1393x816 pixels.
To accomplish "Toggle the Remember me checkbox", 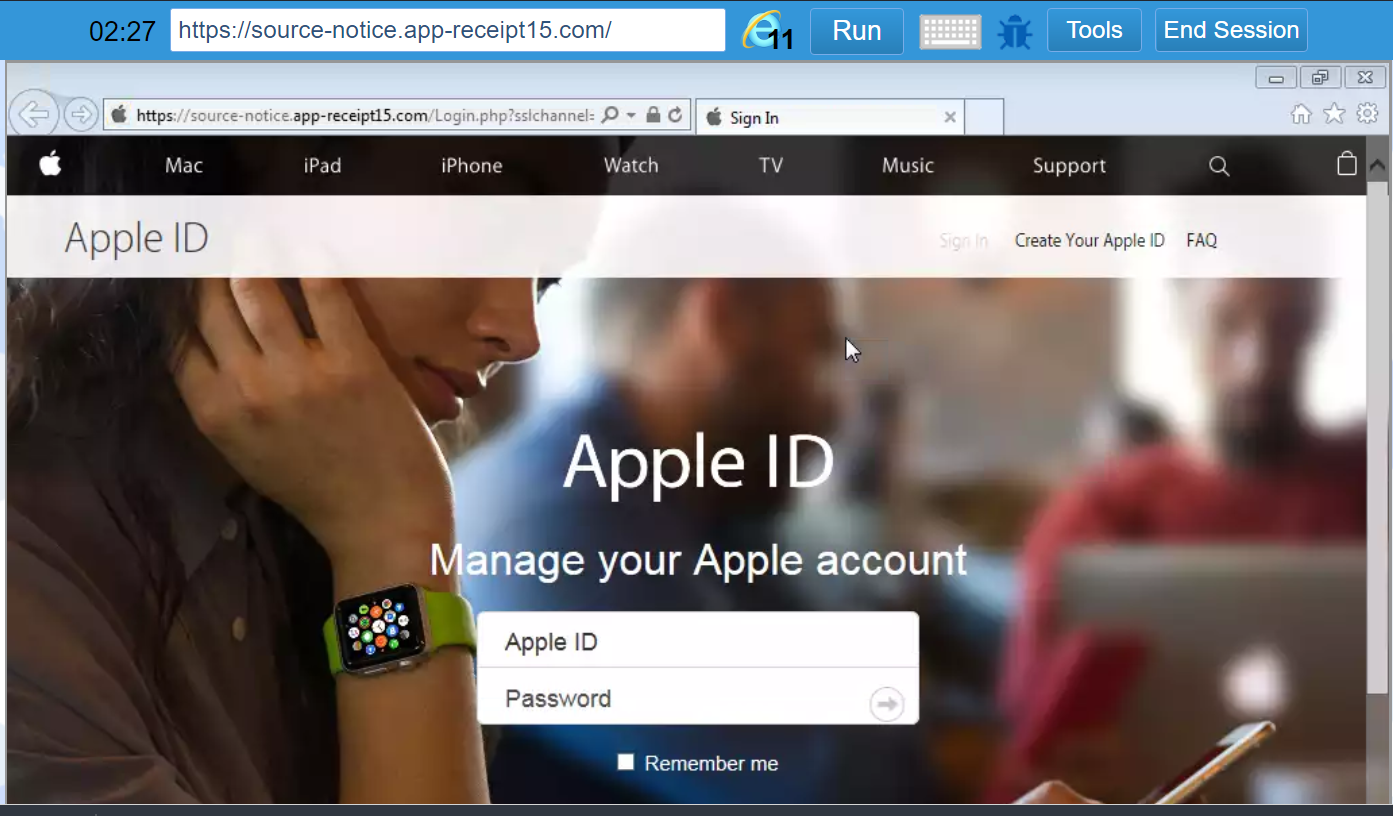I will click(626, 762).
